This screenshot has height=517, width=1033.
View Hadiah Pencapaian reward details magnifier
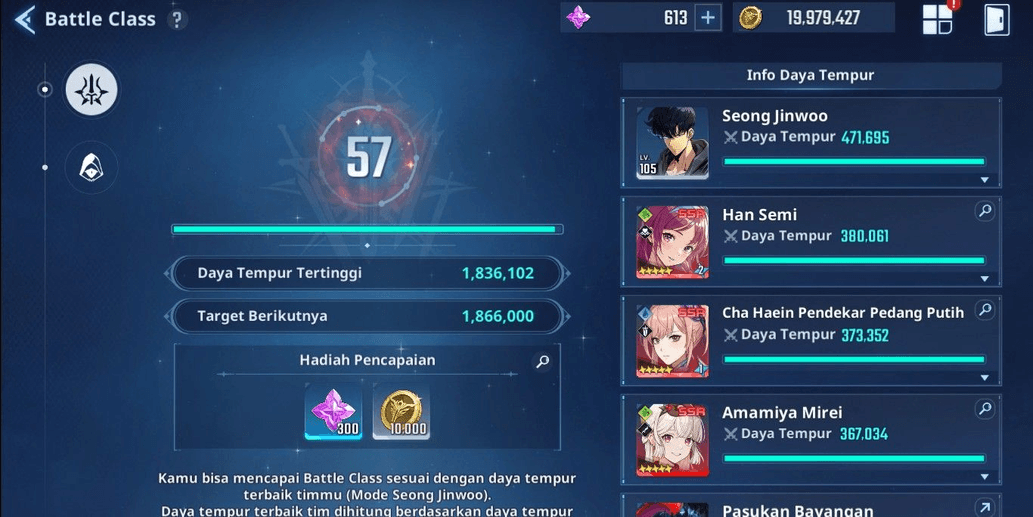tap(542, 362)
